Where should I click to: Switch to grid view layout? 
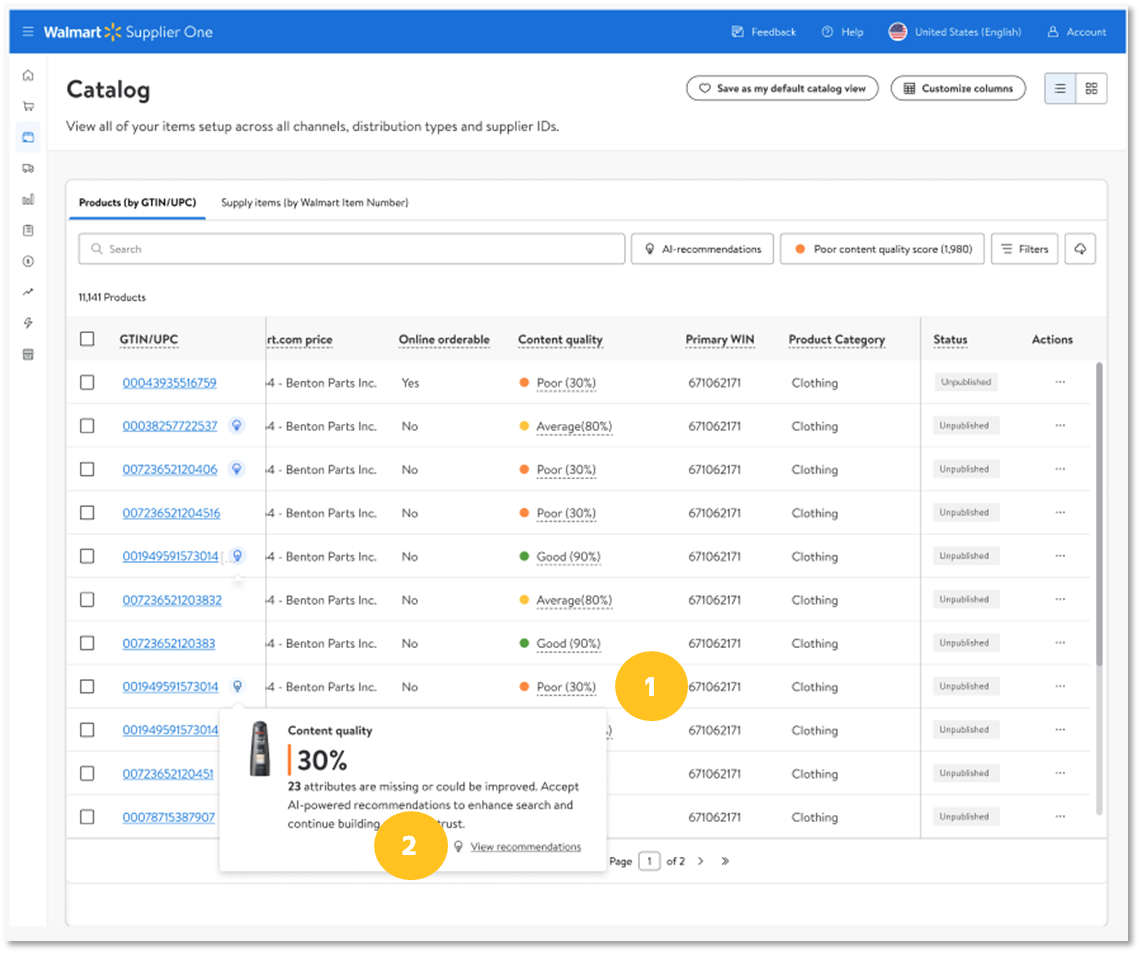(x=1091, y=88)
